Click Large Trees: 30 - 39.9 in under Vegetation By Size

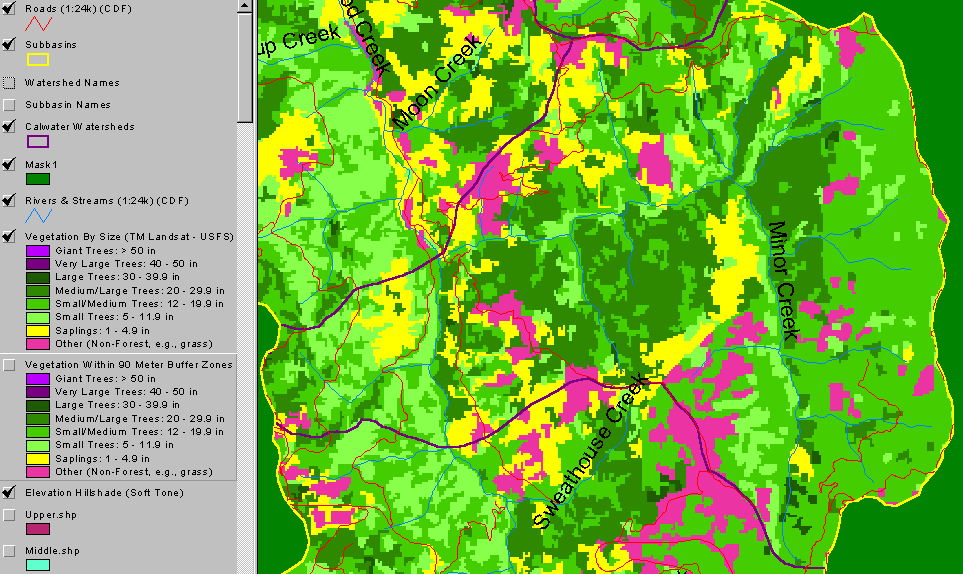[117, 277]
